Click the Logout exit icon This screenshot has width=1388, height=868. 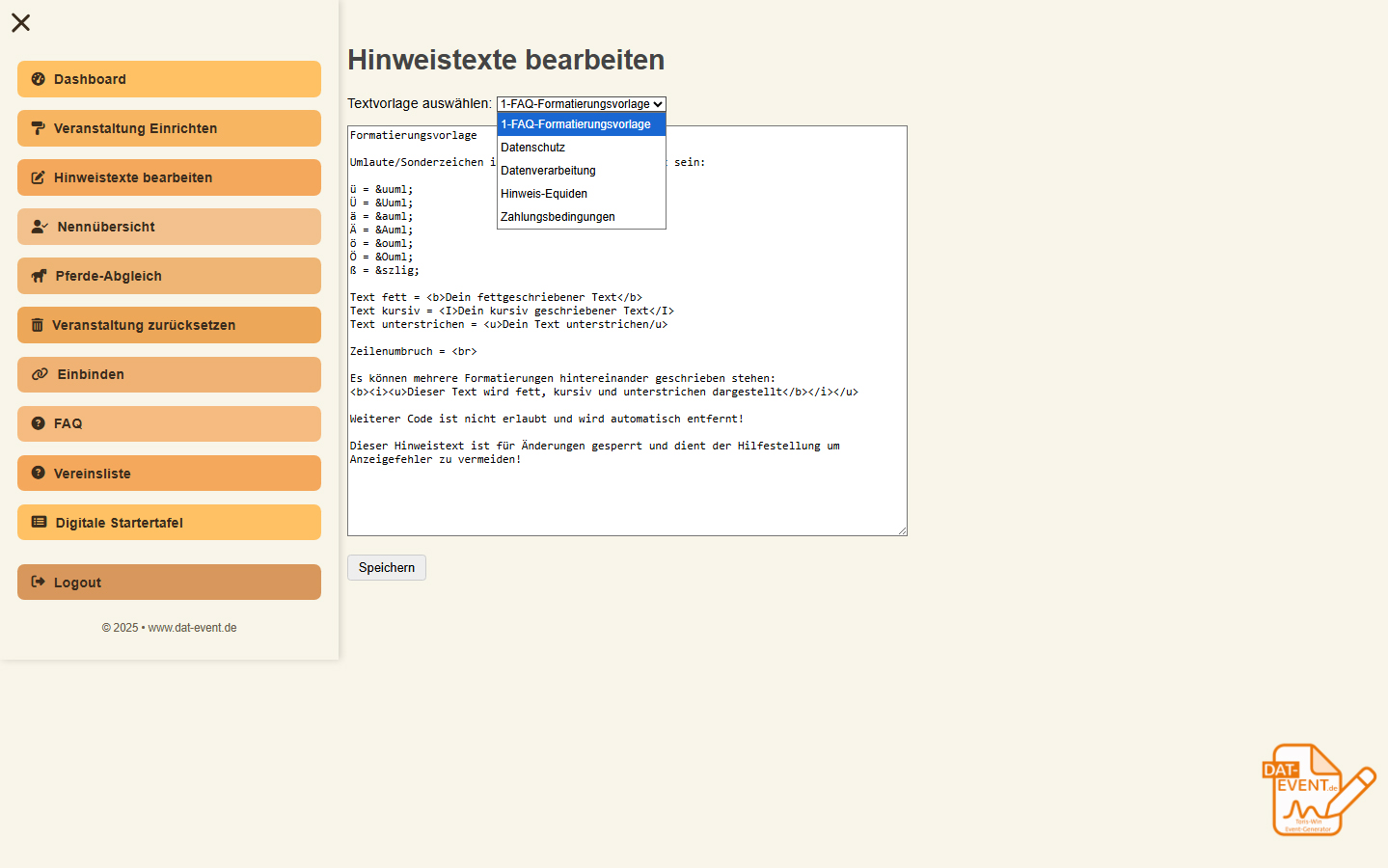38,582
